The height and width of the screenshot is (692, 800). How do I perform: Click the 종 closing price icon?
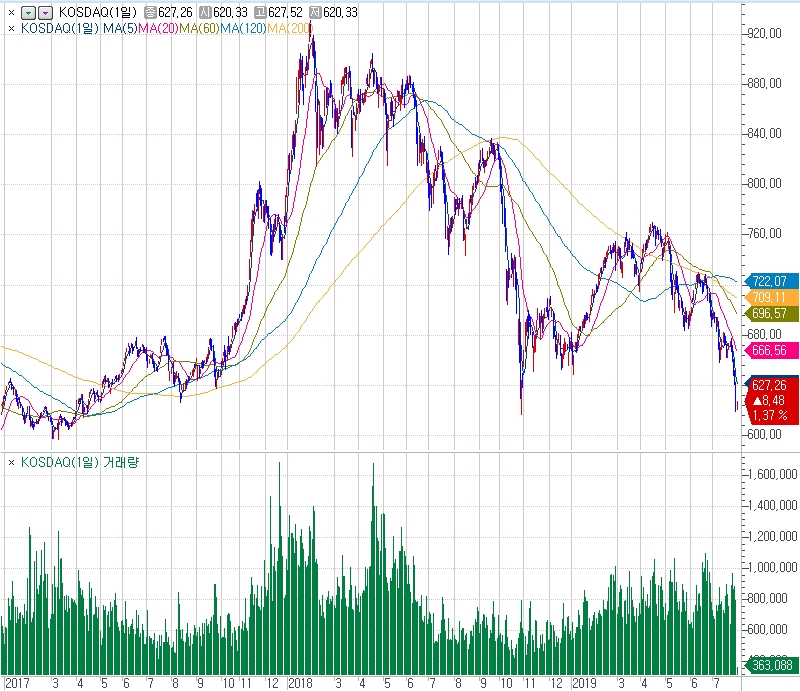coord(150,12)
